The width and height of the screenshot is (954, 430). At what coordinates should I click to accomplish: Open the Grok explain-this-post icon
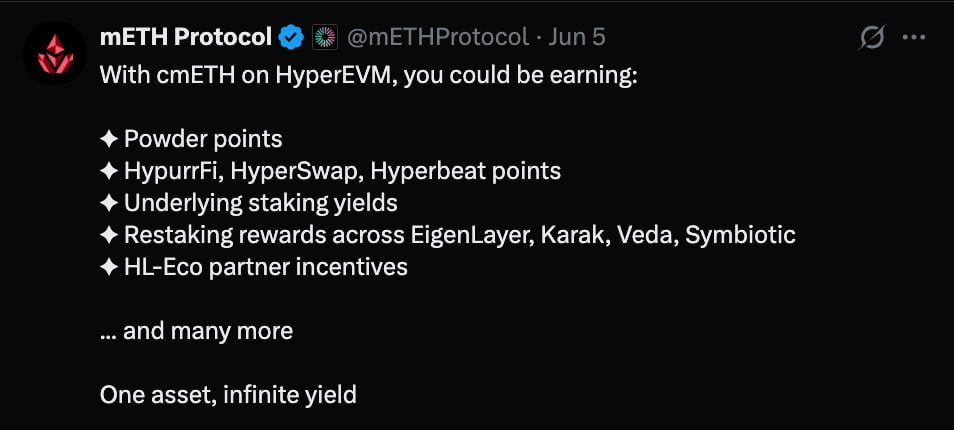(872, 38)
